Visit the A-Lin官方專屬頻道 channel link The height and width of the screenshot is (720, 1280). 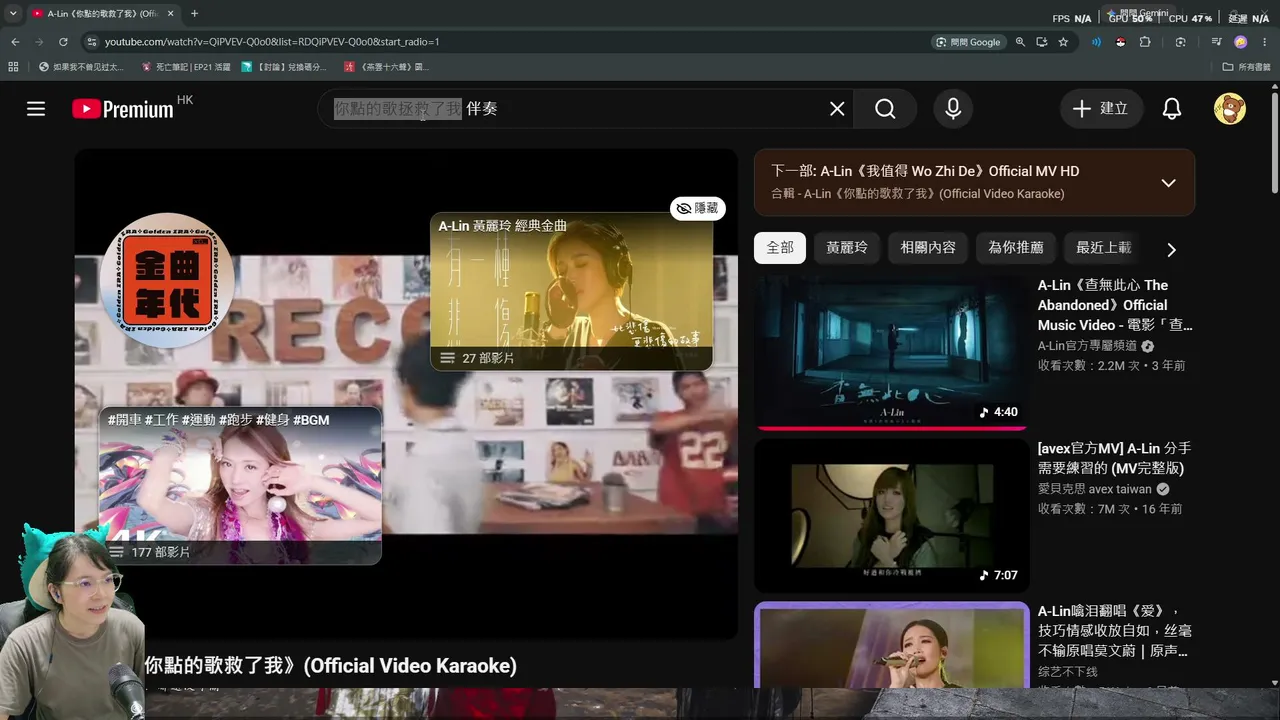click(x=1087, y=346)
